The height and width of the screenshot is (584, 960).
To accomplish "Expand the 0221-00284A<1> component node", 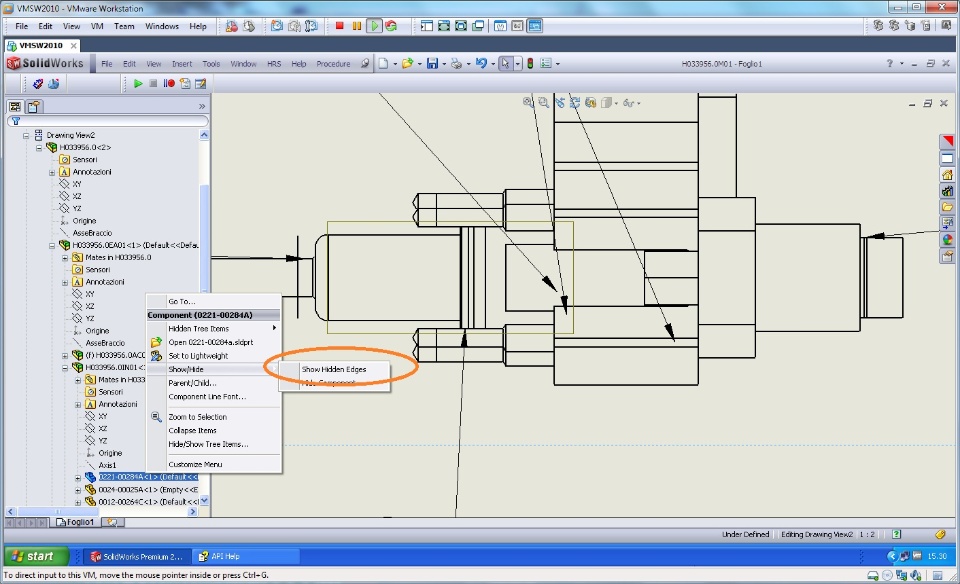I will click(78, 477).
